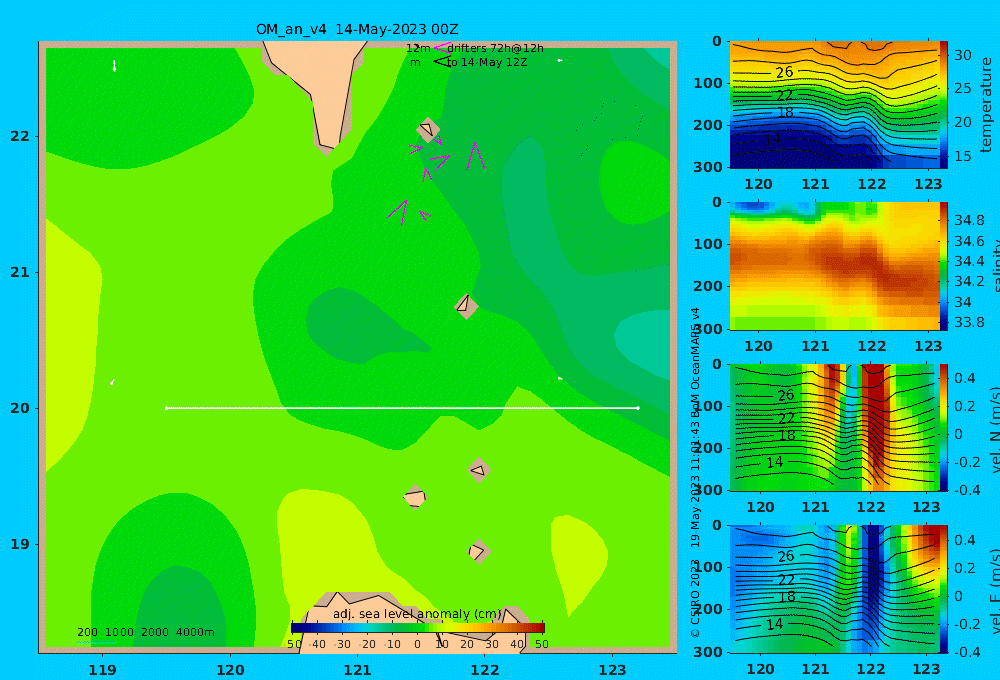Click the 30 tick on temperature colorbar
The image size is (1000, 680).
pos(962,55)
